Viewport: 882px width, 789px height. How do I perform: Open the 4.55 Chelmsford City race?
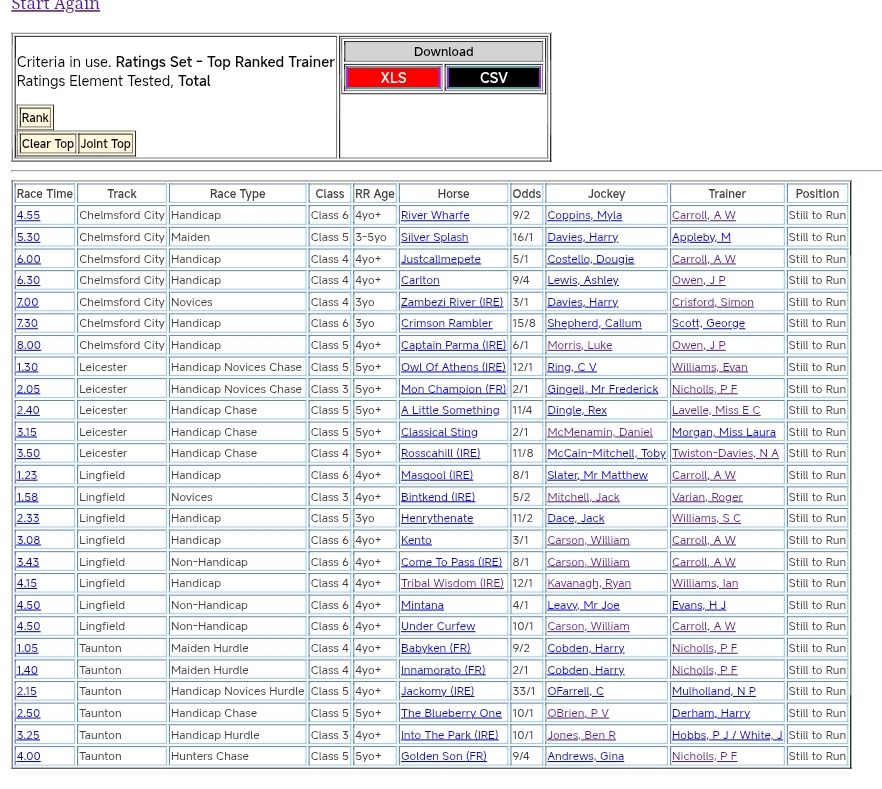[28, 215]
